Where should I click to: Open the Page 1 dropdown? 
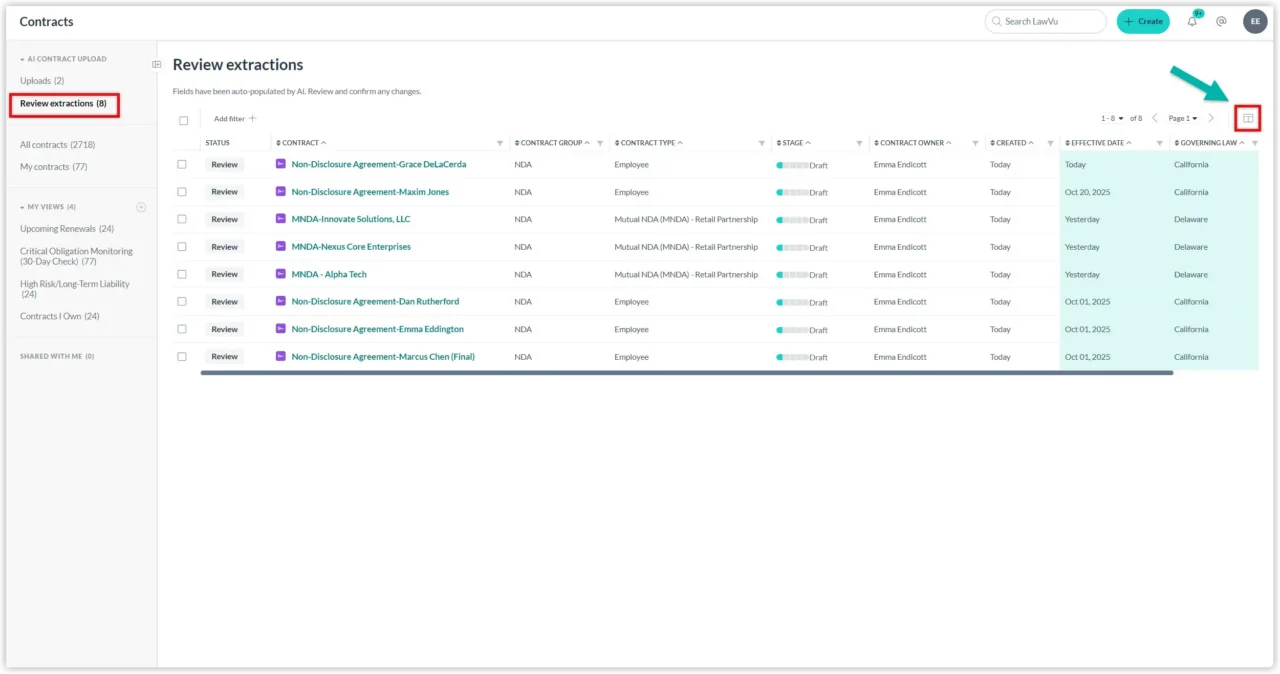click(x=1182, y=118)
